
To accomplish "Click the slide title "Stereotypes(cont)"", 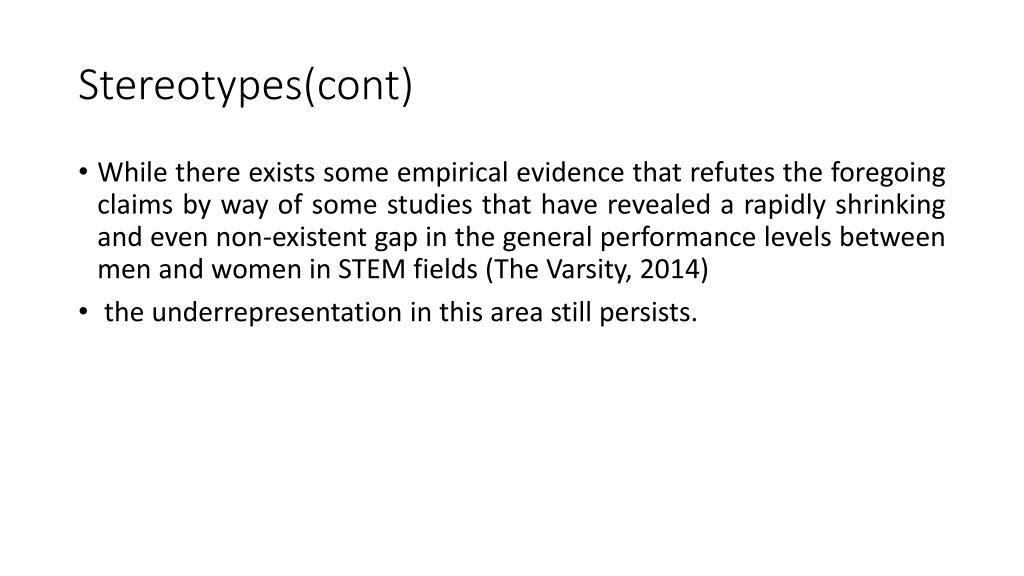I will pyautogui.click(x=245, y=86).
